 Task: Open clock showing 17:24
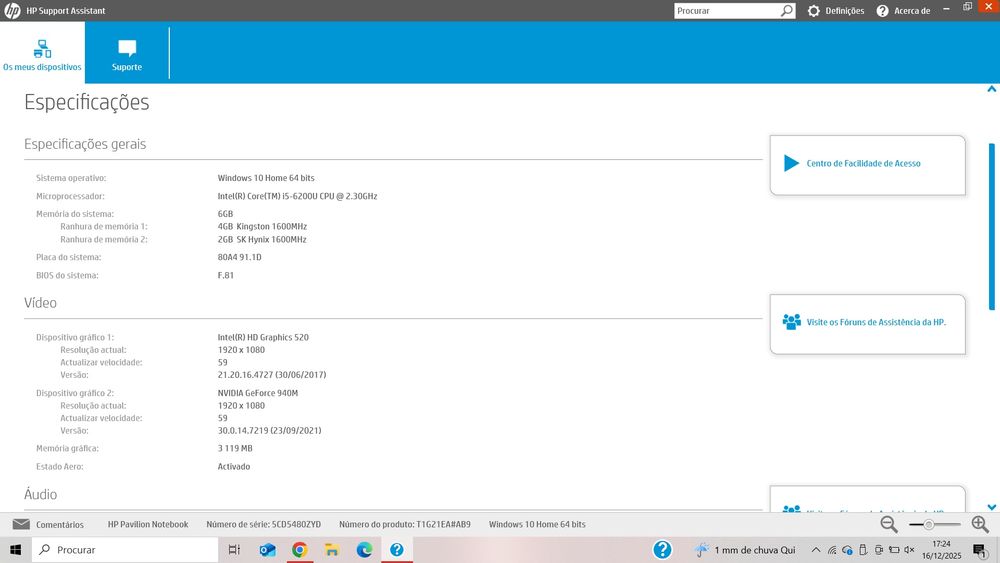(x=941, y=550)
